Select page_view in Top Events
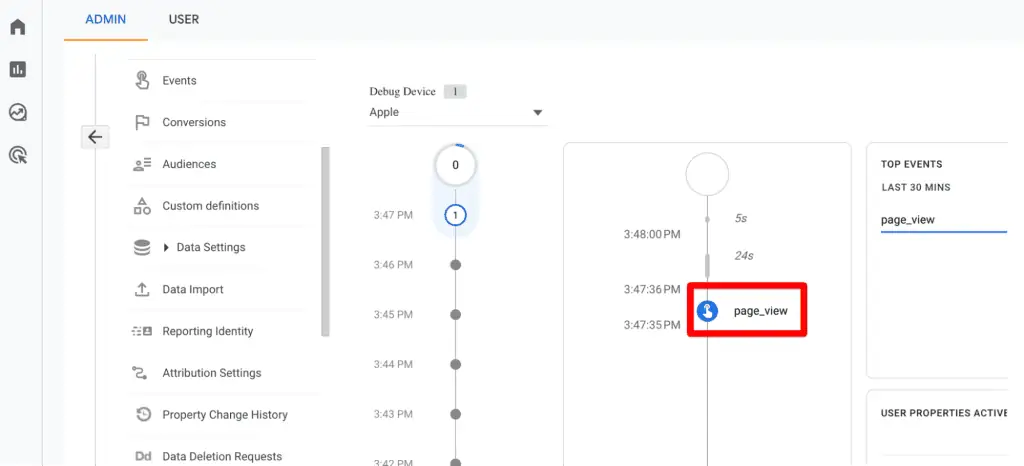1024x466 pixels. [908, 220]
